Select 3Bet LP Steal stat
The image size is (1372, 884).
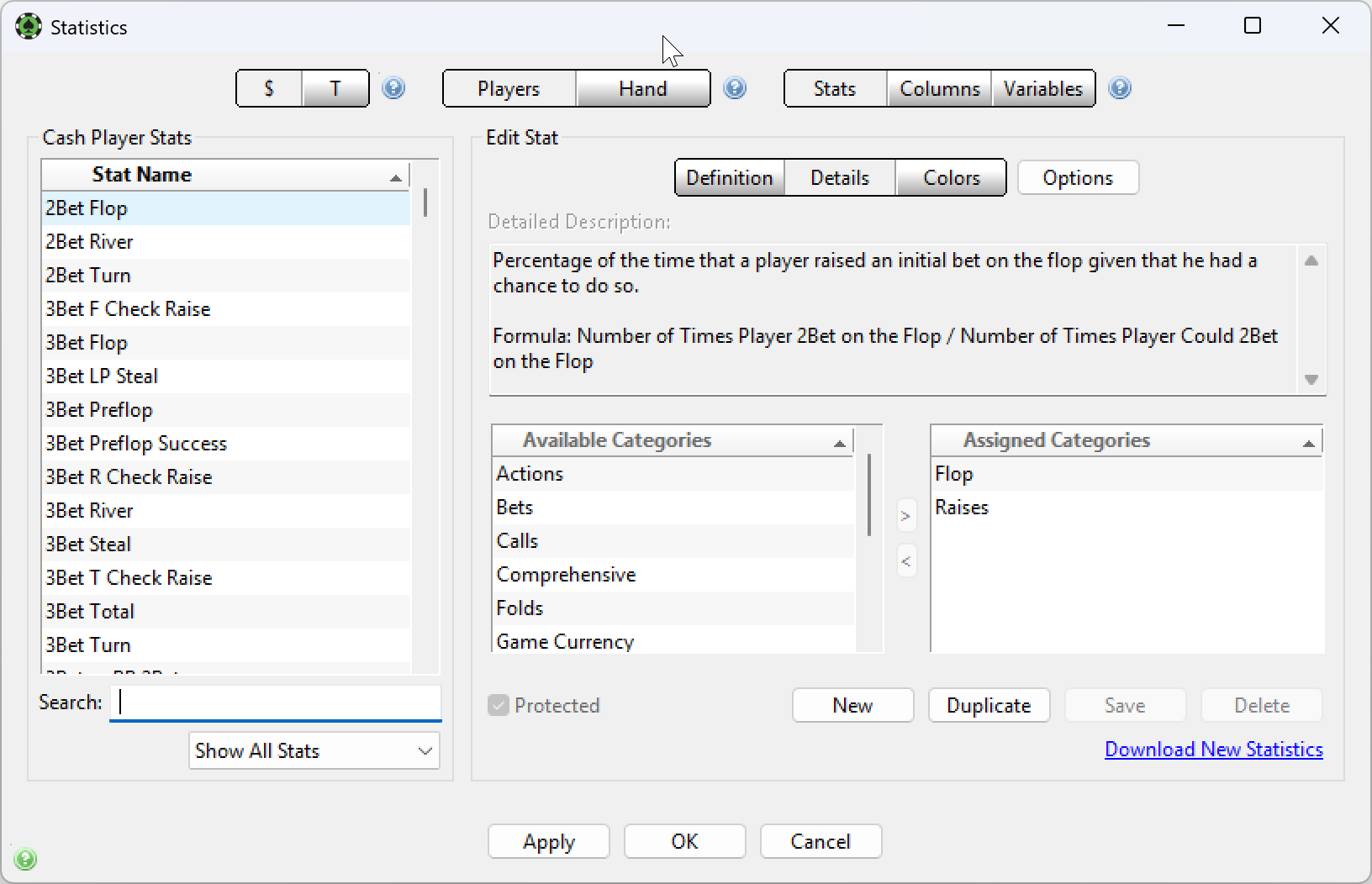(225, 376)
